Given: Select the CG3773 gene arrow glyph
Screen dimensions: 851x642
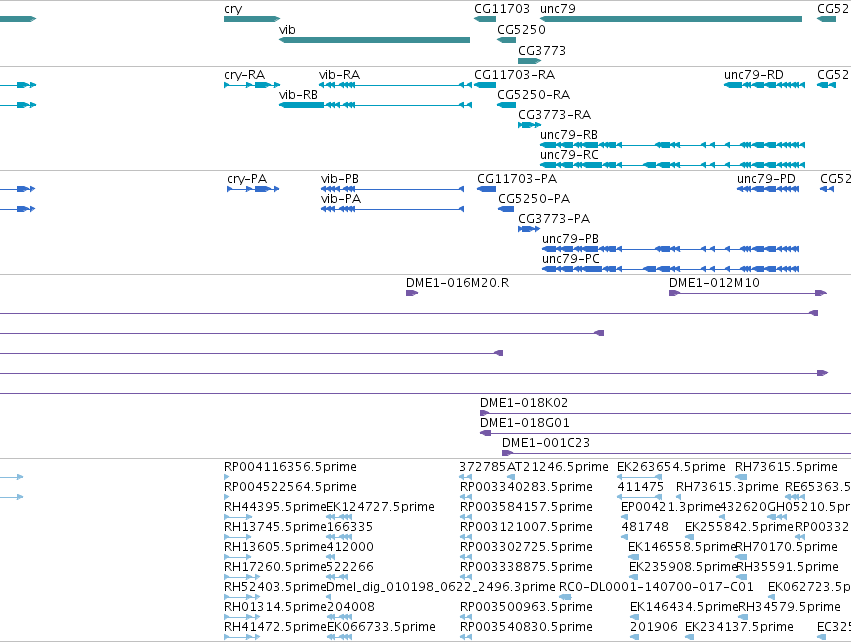Looking at the screenshot, I should (529, 61).
